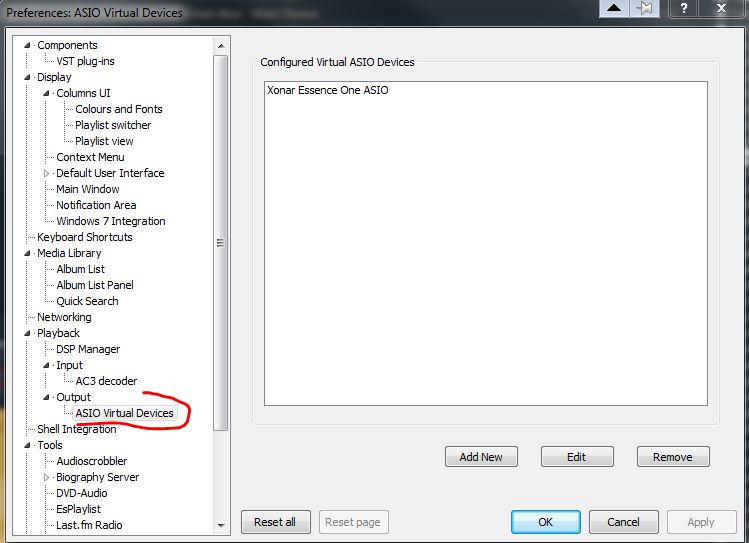
Task: Select Xonar Essence One ASIO device
Action: (x=328, y=90)
